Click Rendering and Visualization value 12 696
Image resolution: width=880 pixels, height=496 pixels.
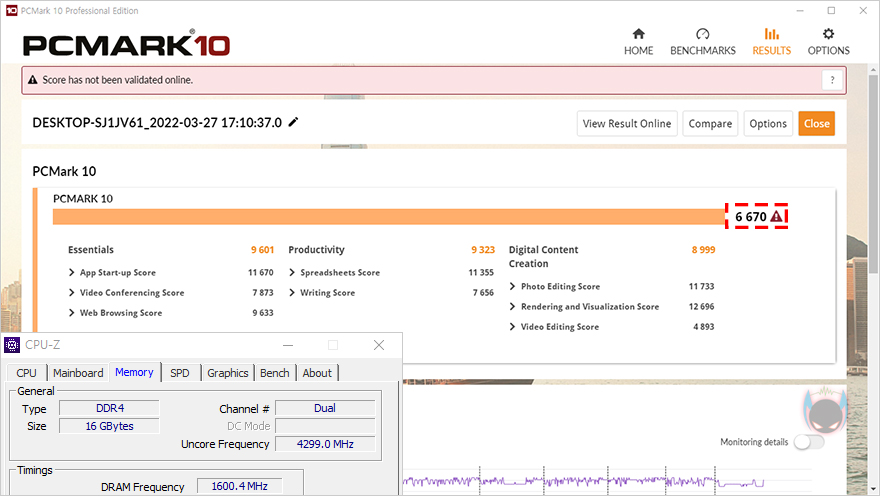pyautogui.click(x=702, y=306)
